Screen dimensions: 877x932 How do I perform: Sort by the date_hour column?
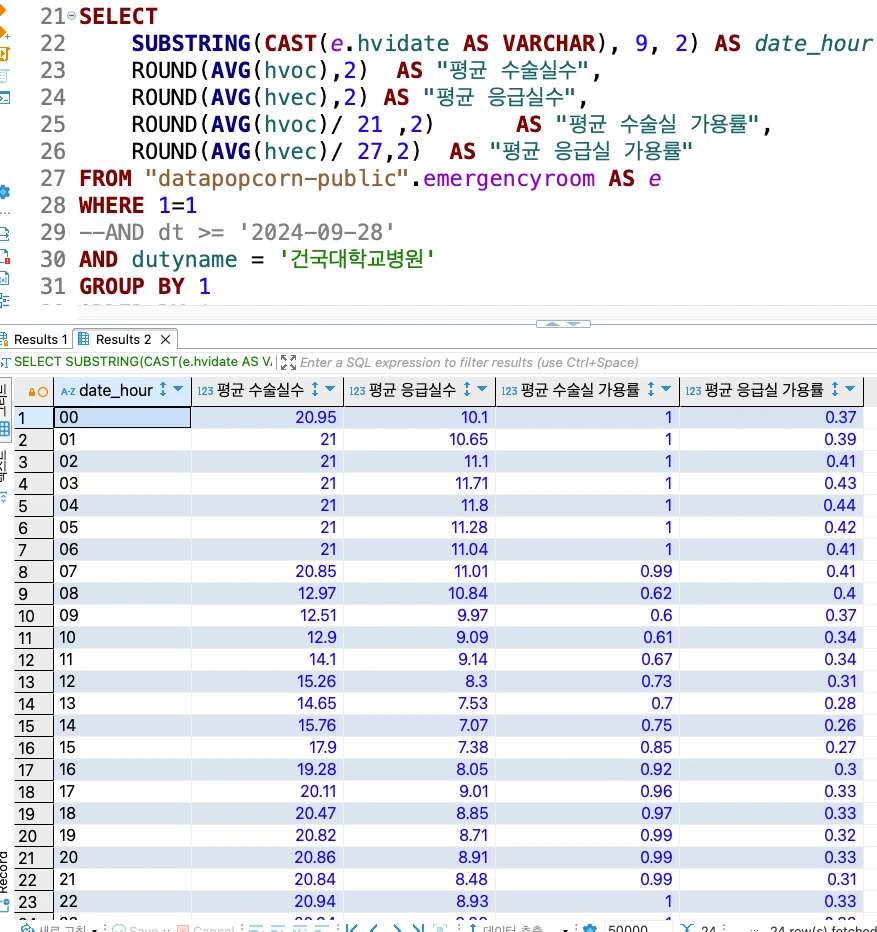click(x=163, y=390)
